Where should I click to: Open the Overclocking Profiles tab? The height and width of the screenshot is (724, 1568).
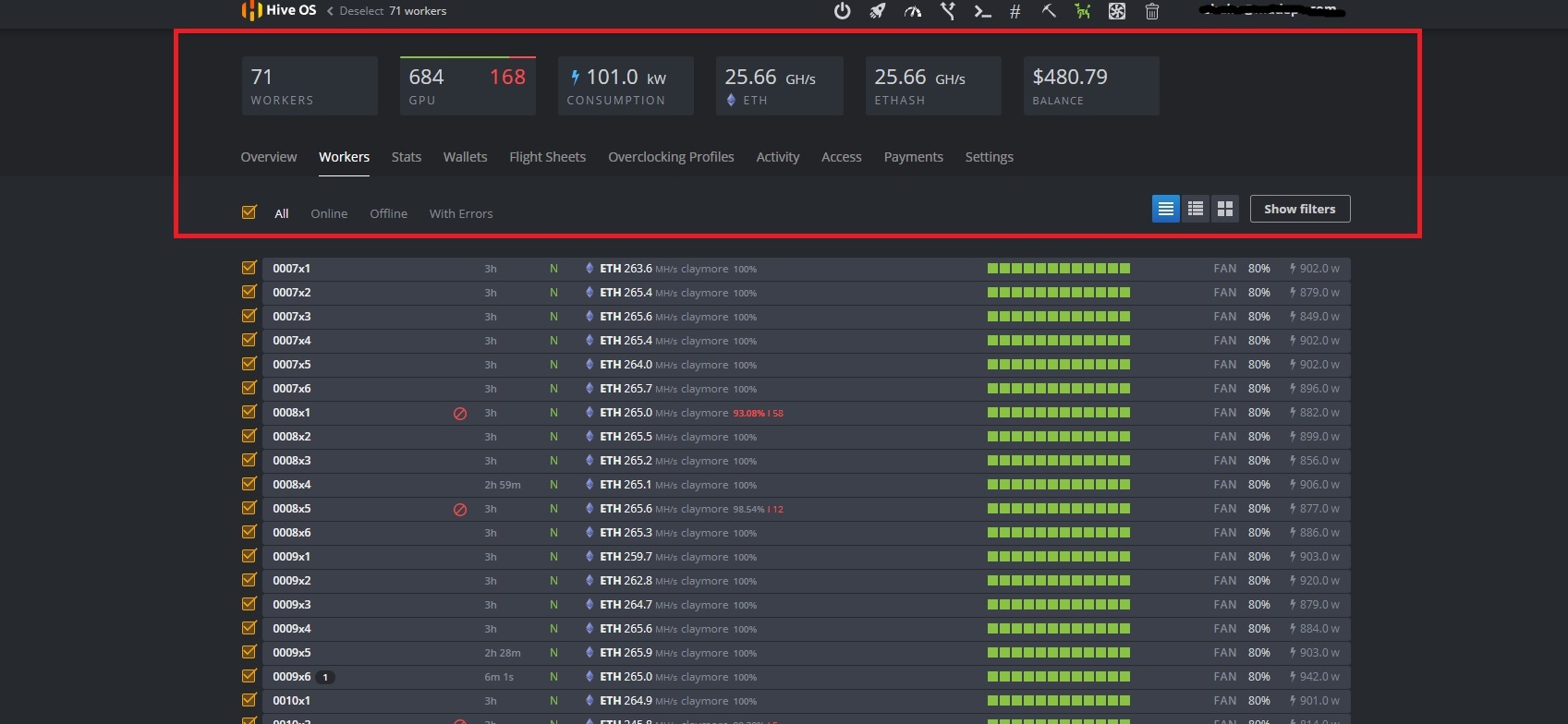point(671,157)
